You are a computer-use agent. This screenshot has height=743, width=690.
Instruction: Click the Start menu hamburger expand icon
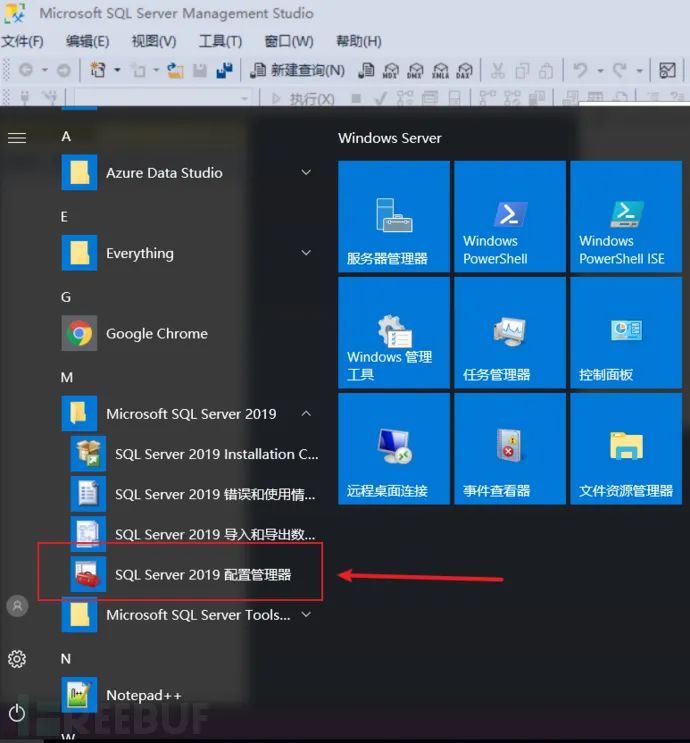pos(17,138)
